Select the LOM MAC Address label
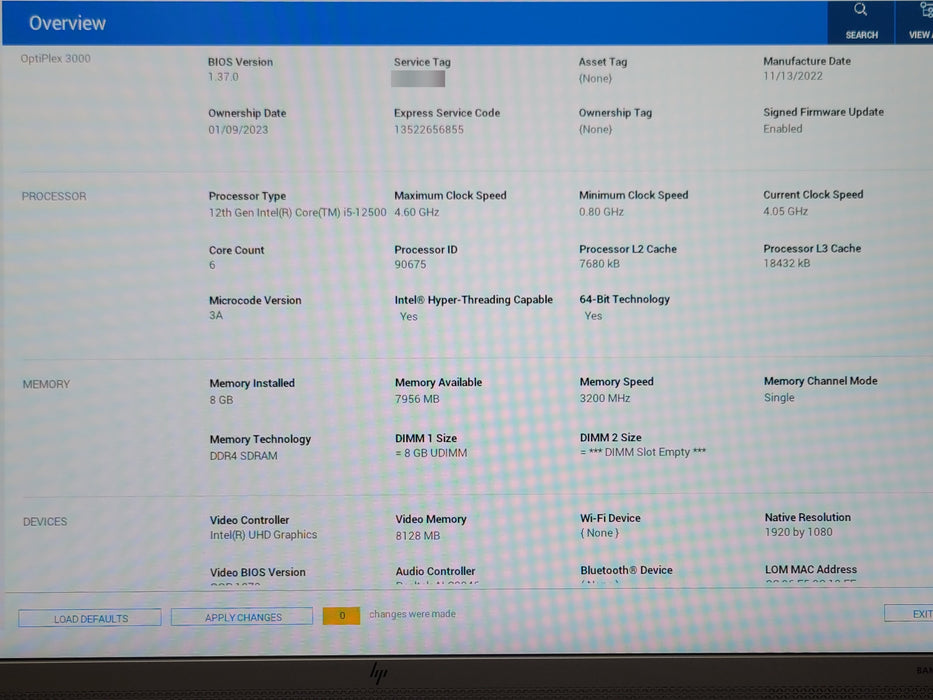This screenshot has width=933, height=700. [x=810, y=569]
